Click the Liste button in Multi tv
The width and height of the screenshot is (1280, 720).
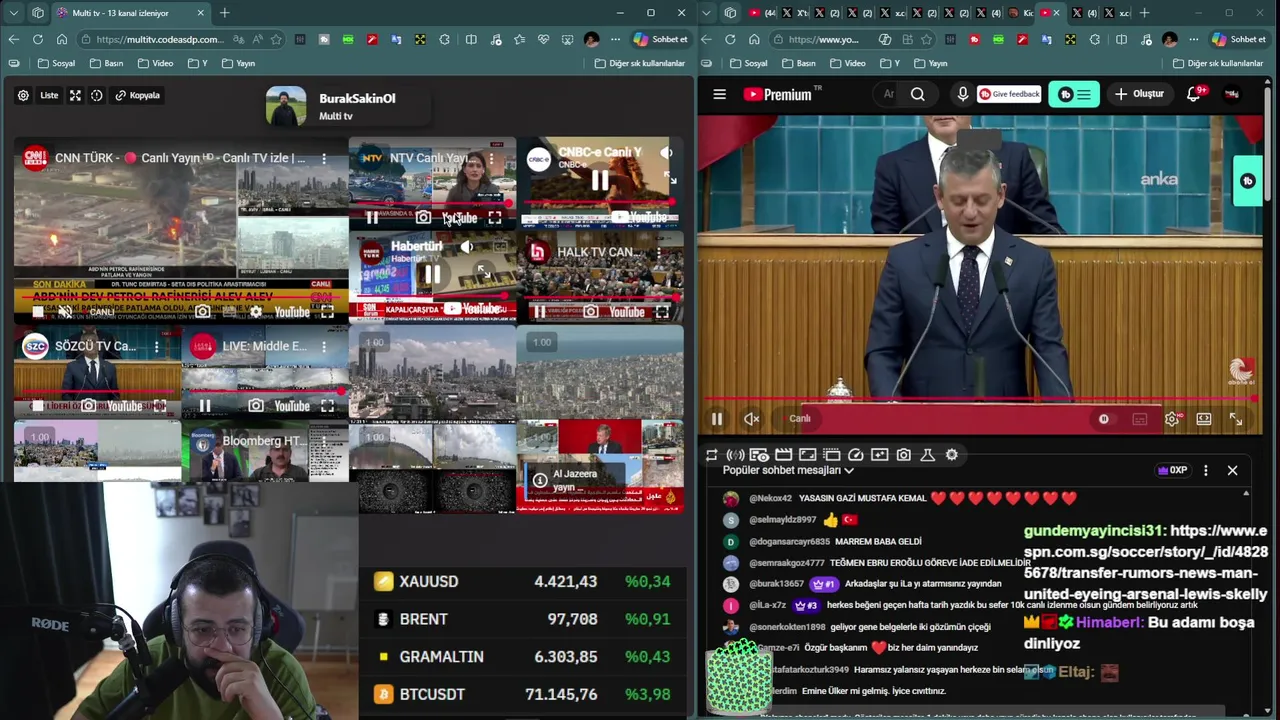(49, 95)
